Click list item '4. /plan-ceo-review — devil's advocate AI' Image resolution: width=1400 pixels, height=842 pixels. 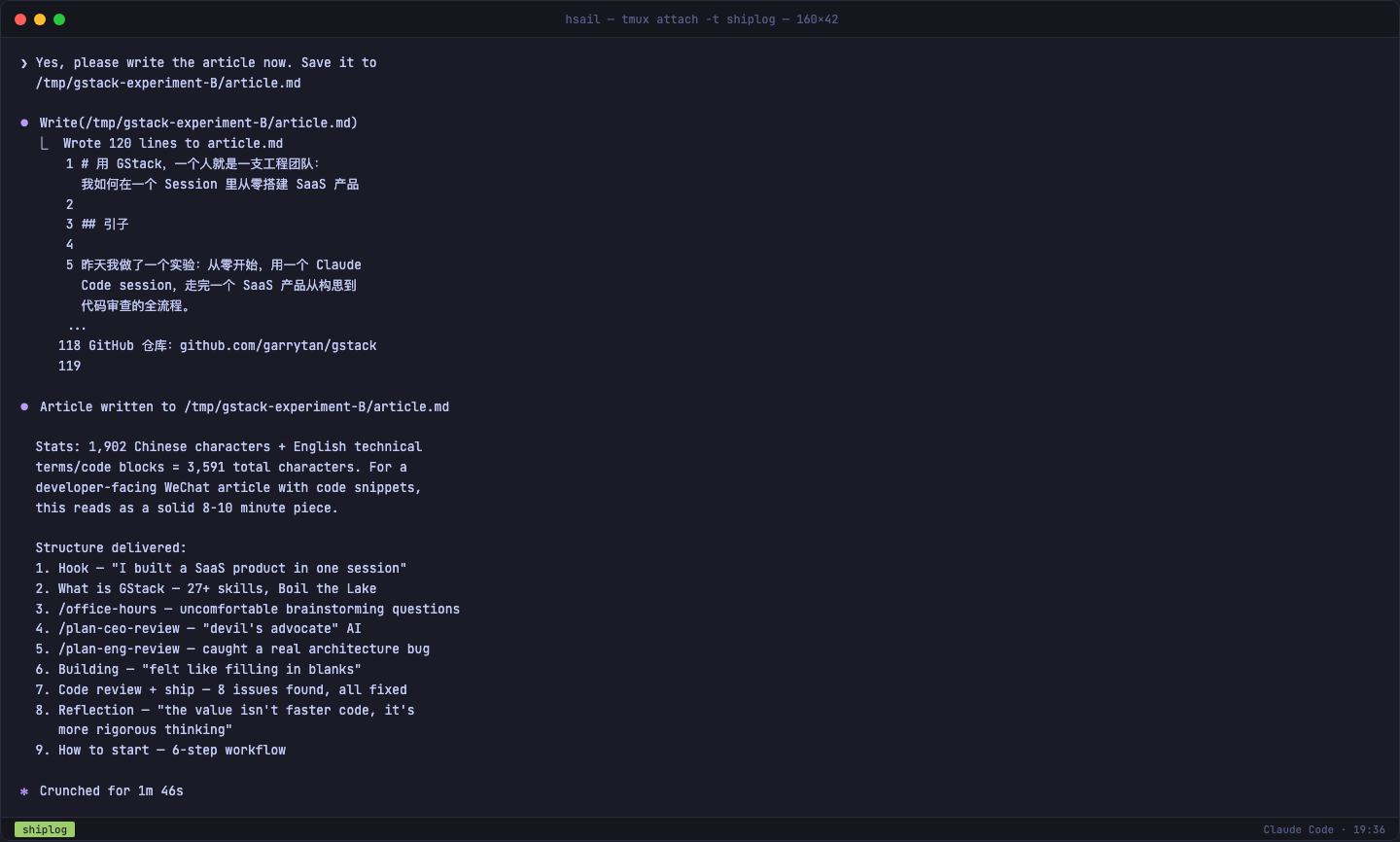[198, 629]
